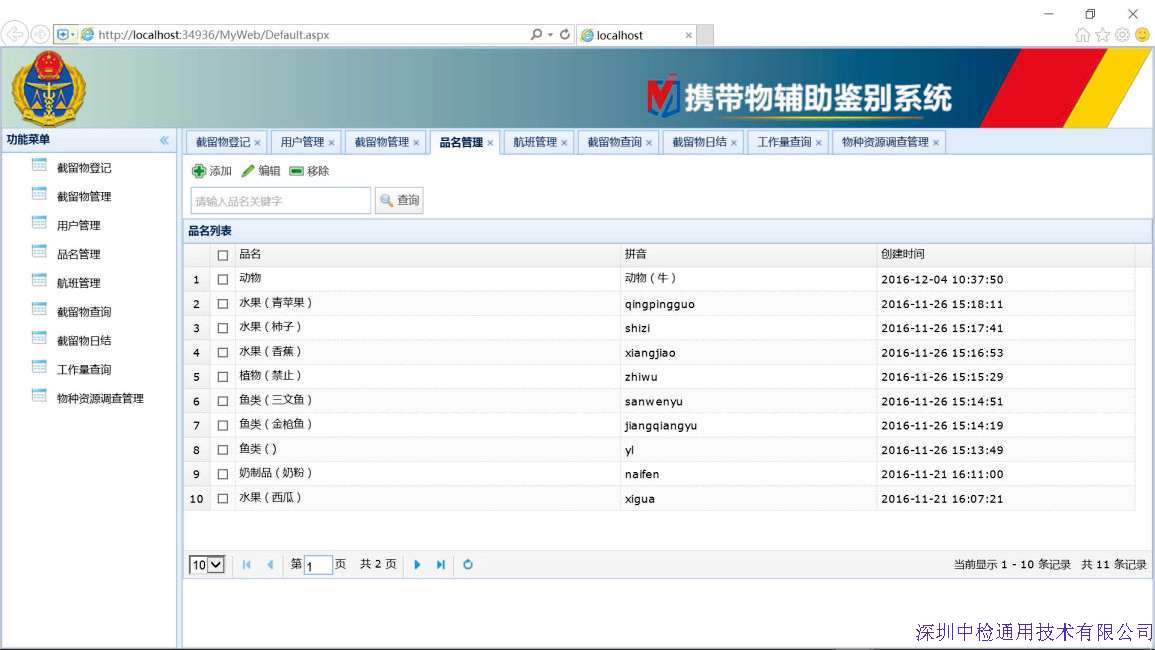The height and width of the screenshot is (650, 1155).
Task: Click the icon beside 截留物登记 in sidebar
Action: (39, 166)
